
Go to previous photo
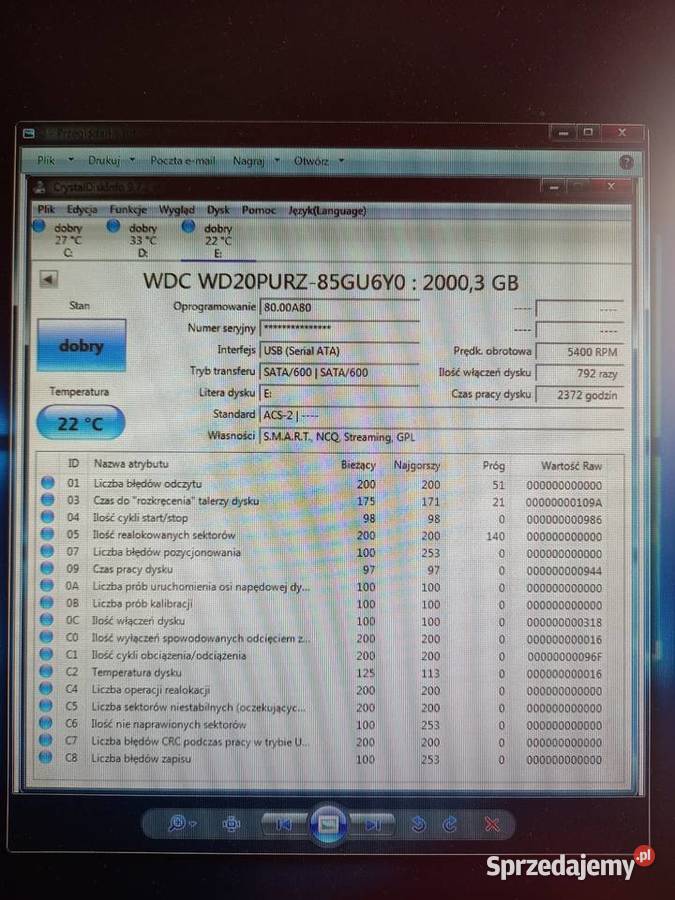pyautogui.click(x=284, y=824)
